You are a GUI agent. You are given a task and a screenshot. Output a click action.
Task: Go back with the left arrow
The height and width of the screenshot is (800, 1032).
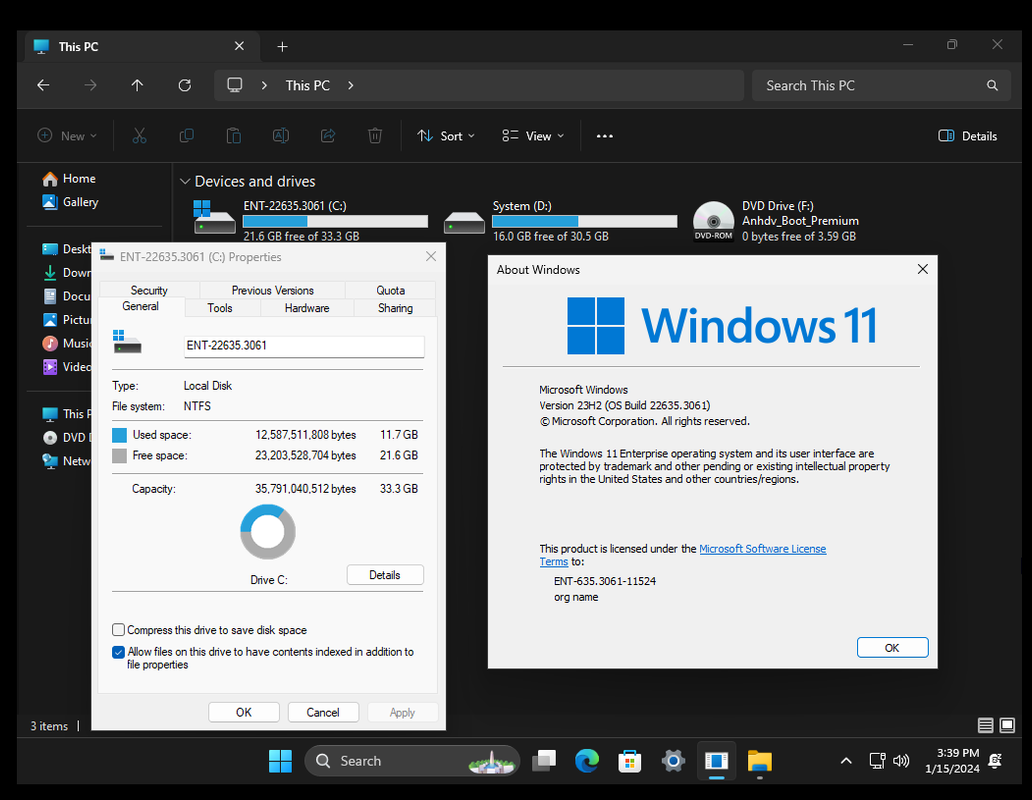click(x=43, y=86)
